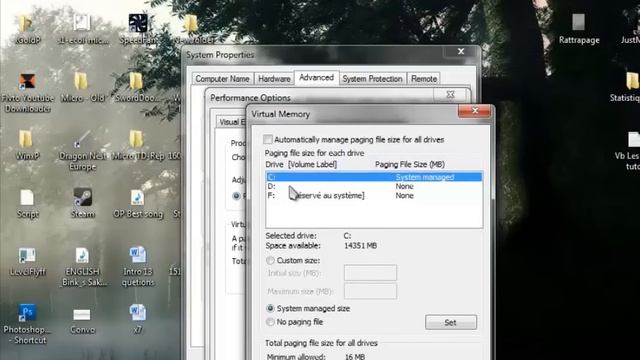Select the D: drive row
The height and width of the screenshot is (360, 640).
(x=374, y=186)
